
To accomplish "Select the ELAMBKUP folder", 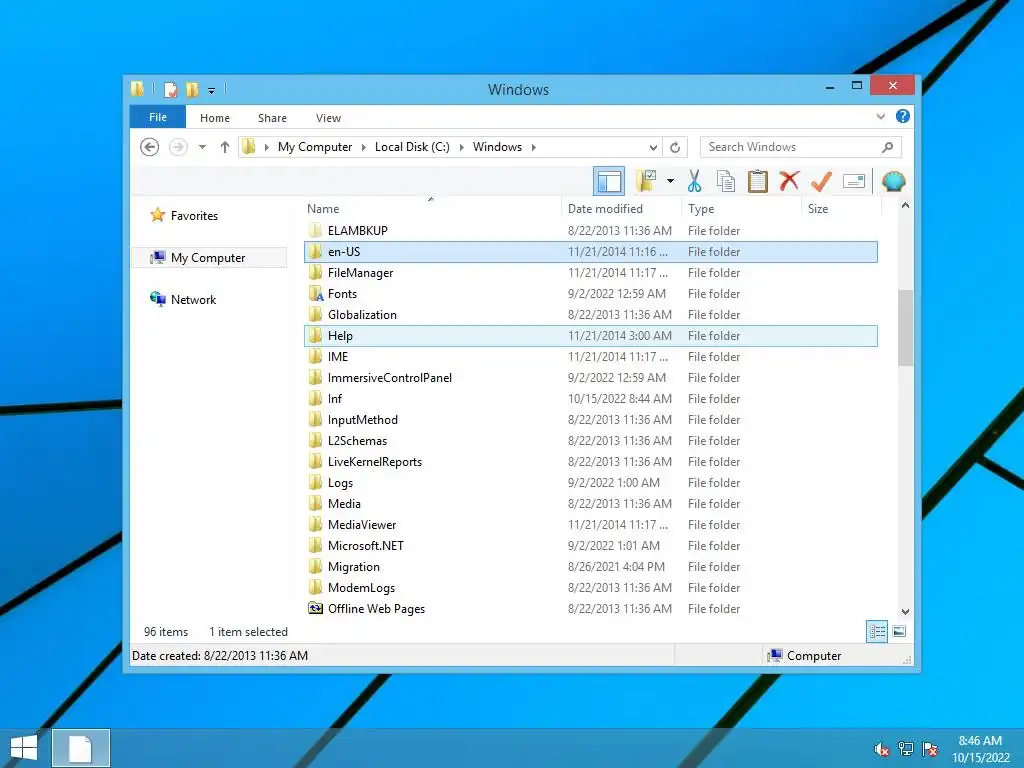I will coord(591,231).
